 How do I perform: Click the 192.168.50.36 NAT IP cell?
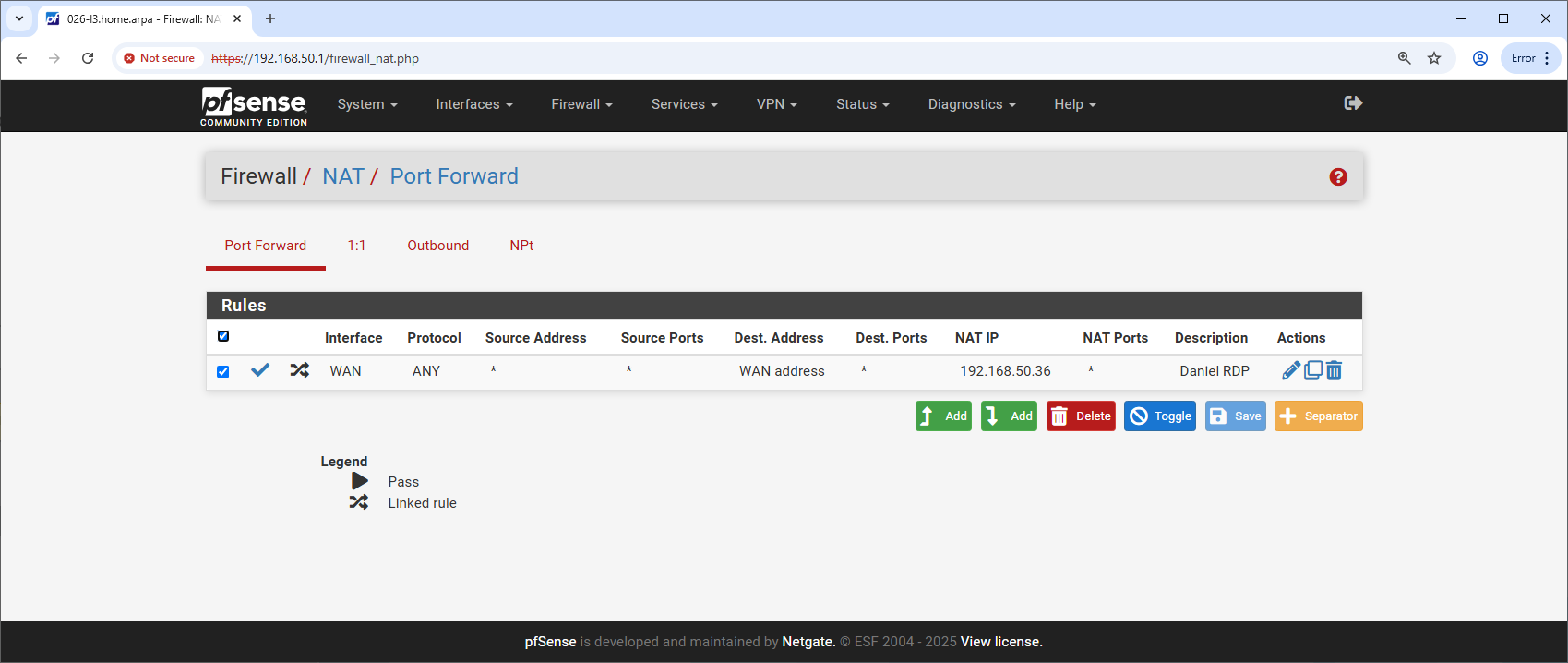pyautogui.click(x=1005, y=371)
